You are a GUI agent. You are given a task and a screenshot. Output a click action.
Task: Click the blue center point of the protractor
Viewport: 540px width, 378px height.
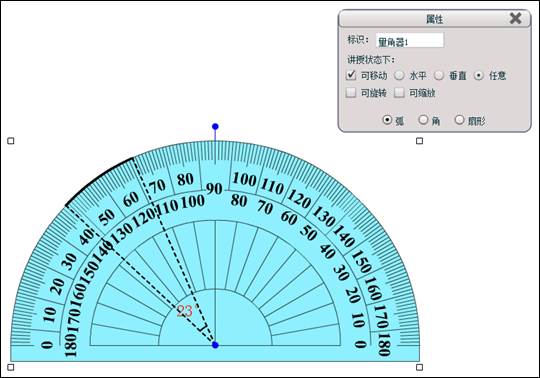pyautogui.click(x=215, y=345)
